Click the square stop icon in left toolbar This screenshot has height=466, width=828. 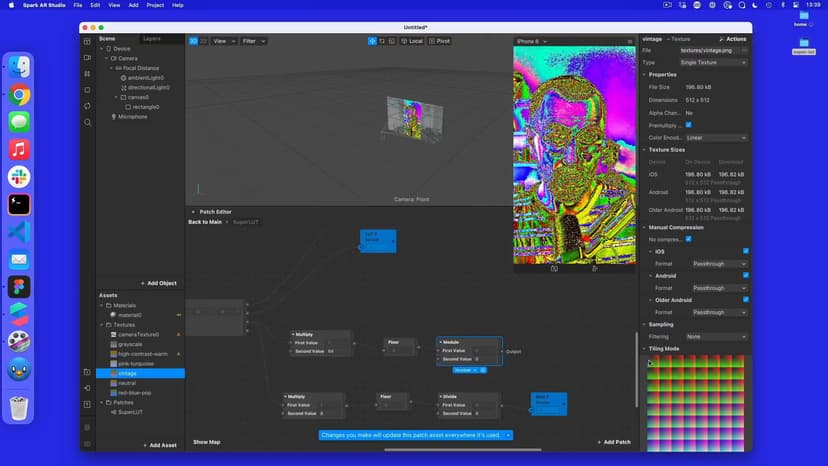pyautogui.click(x=87, y=90)
